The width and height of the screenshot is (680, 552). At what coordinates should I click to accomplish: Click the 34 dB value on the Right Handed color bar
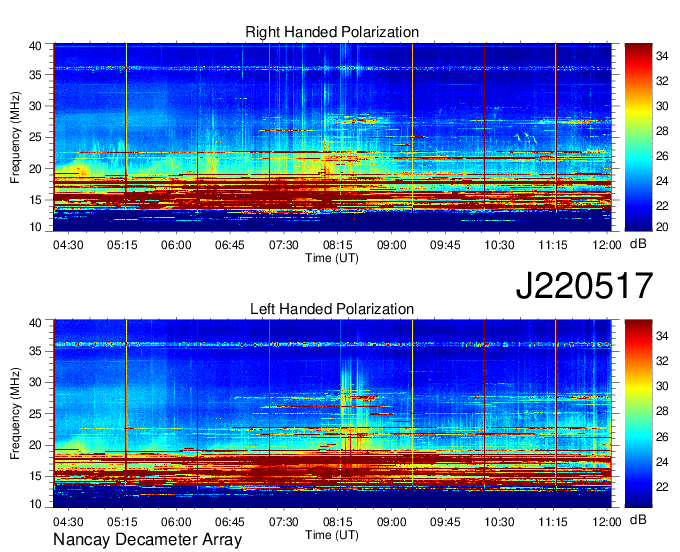click(x=662, y=56)
